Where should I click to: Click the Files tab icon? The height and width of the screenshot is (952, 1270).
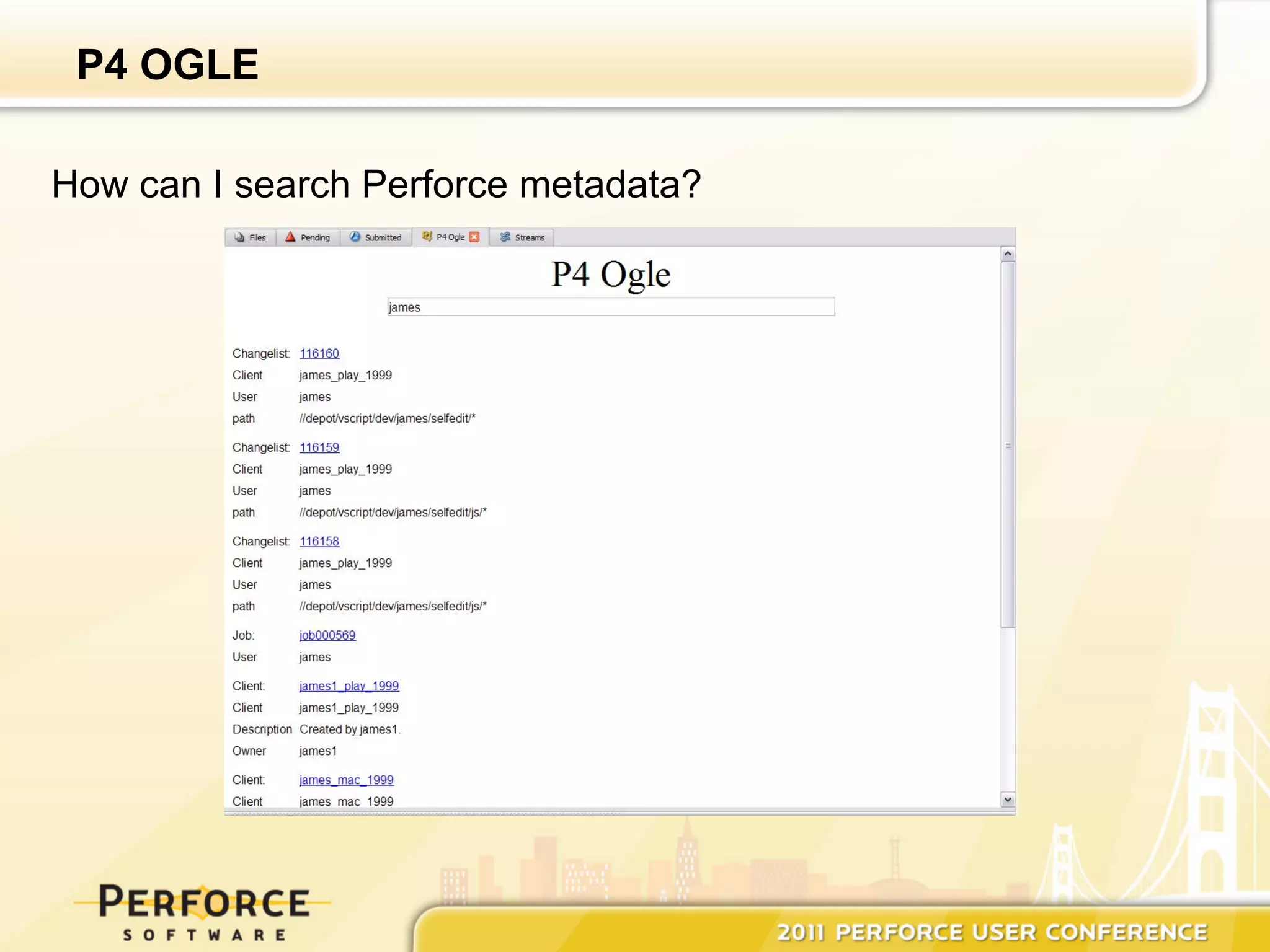click(x=239, y=237)
